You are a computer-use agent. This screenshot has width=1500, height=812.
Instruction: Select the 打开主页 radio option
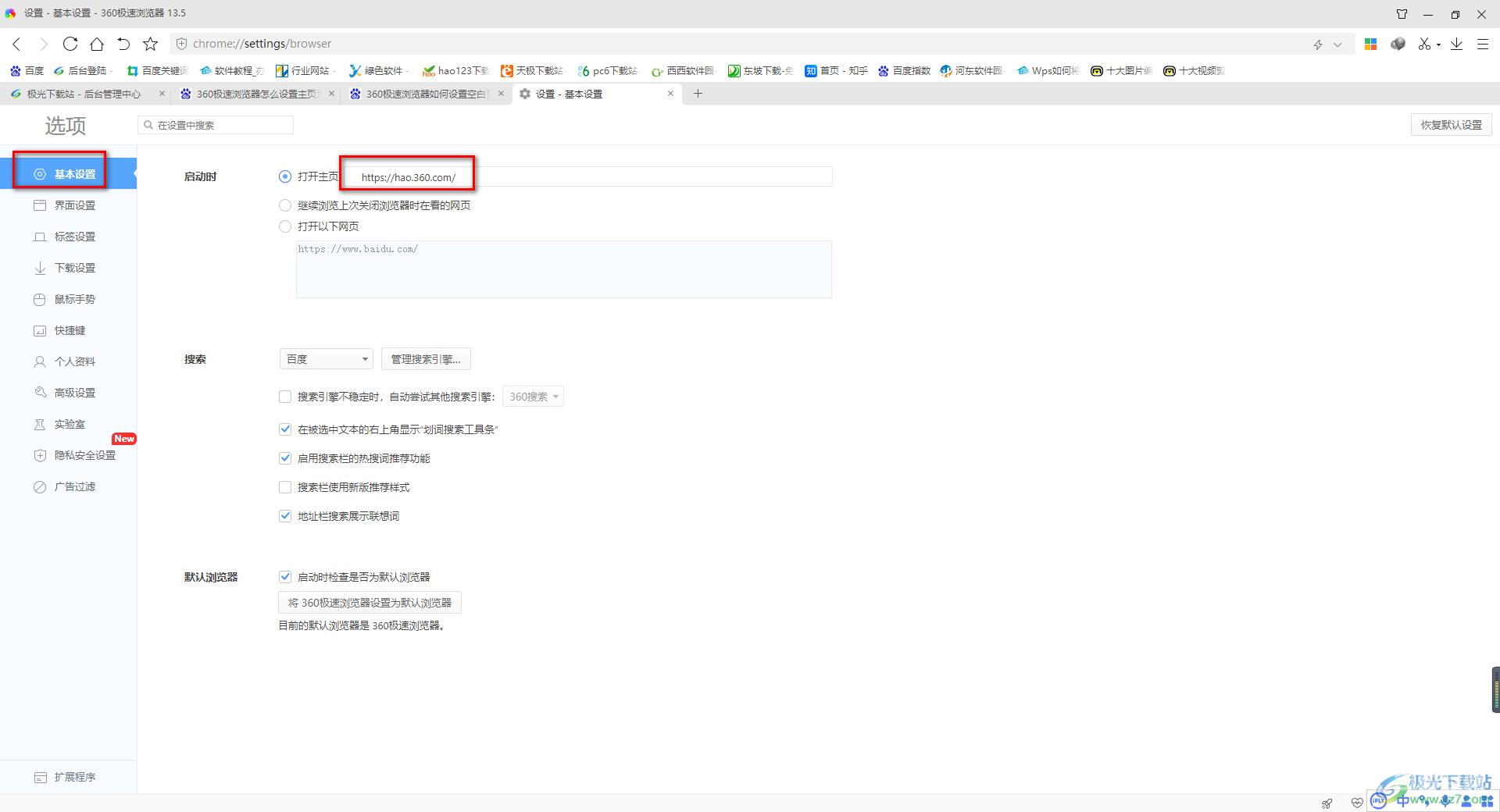coord(285,177)
